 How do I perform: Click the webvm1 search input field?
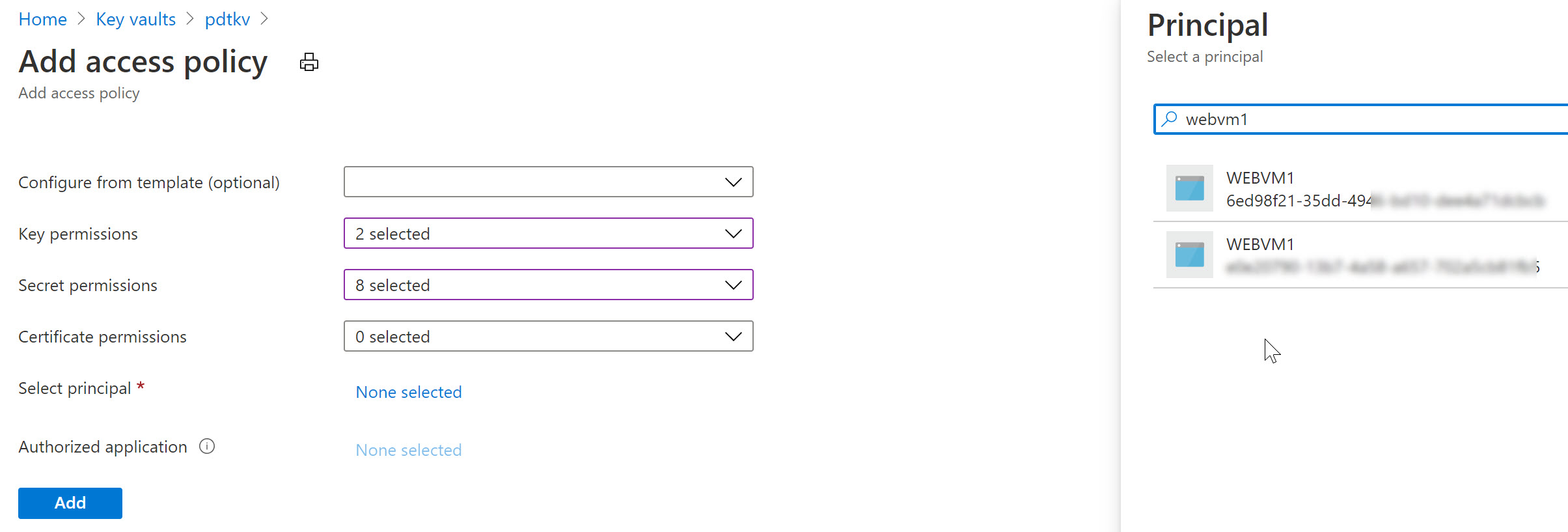pos(1302,119)
